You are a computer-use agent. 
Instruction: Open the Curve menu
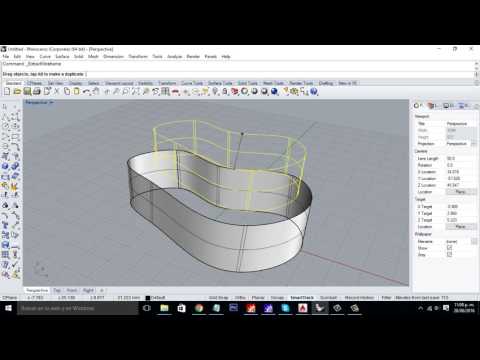45,56
